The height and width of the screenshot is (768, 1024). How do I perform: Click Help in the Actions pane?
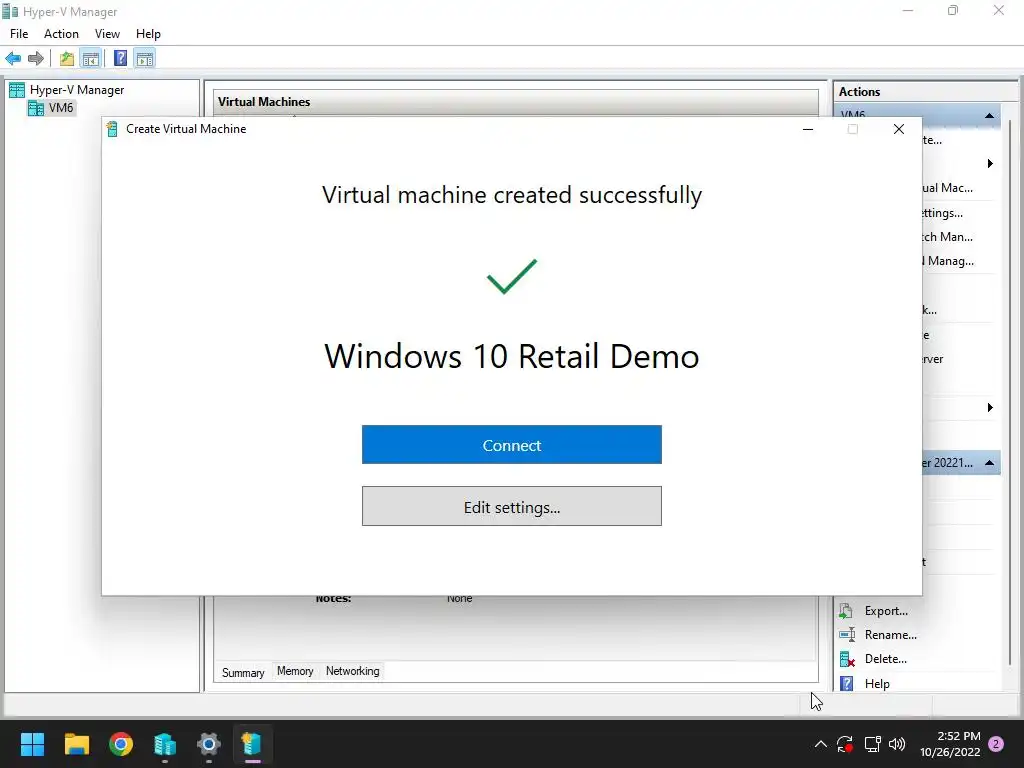click(x=877, y=684)
